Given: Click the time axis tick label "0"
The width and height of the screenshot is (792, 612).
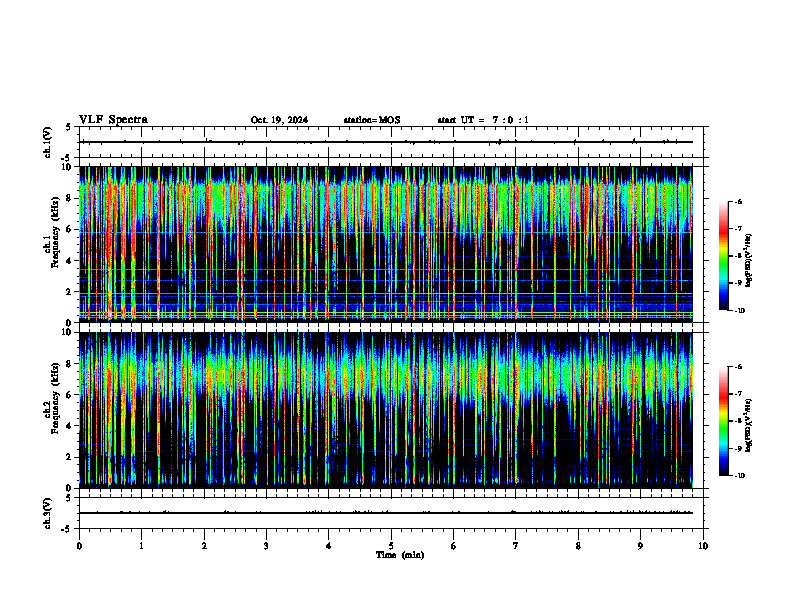Looking at the screenshot, I should (x=79, y=546).
